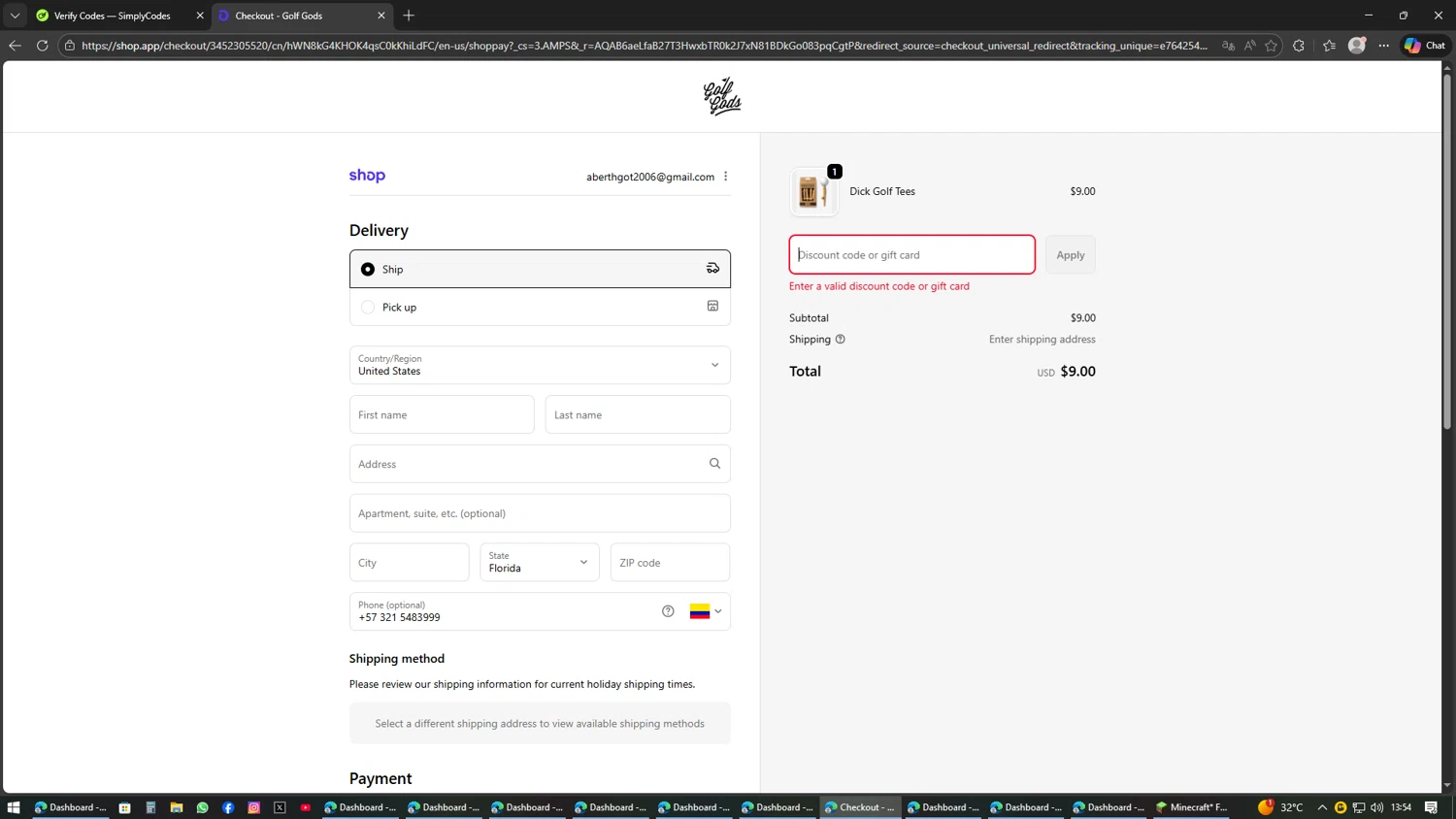Click the search icon in Address field
The height and width of the screenshot is (819, 1456).
pyautogui.click(x=714, y=464)
